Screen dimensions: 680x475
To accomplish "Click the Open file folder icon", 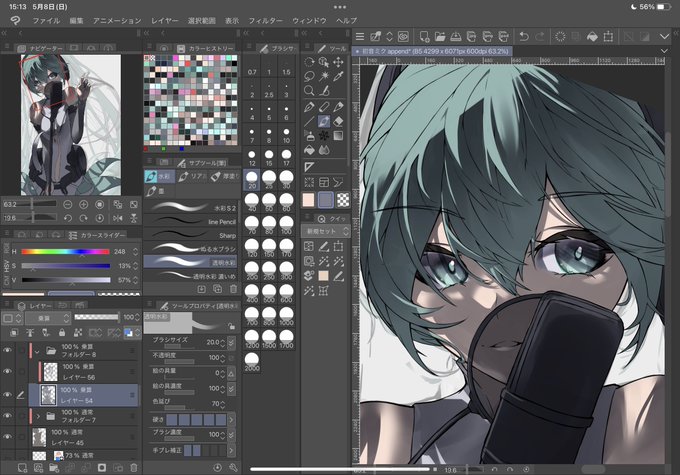I will tap(440, 36).
